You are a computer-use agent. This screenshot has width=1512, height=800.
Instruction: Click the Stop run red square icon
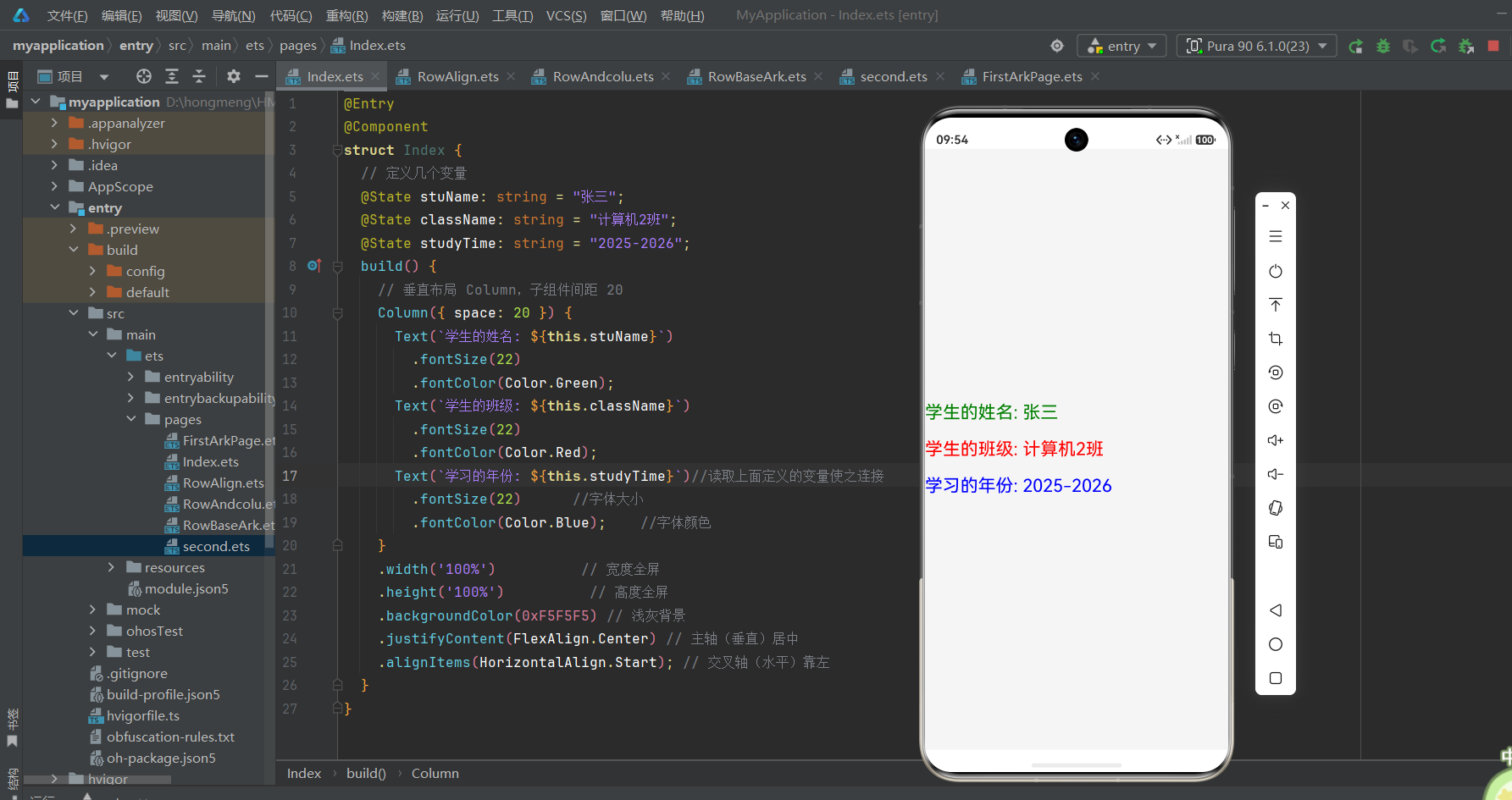click(x=1493, y=46)
